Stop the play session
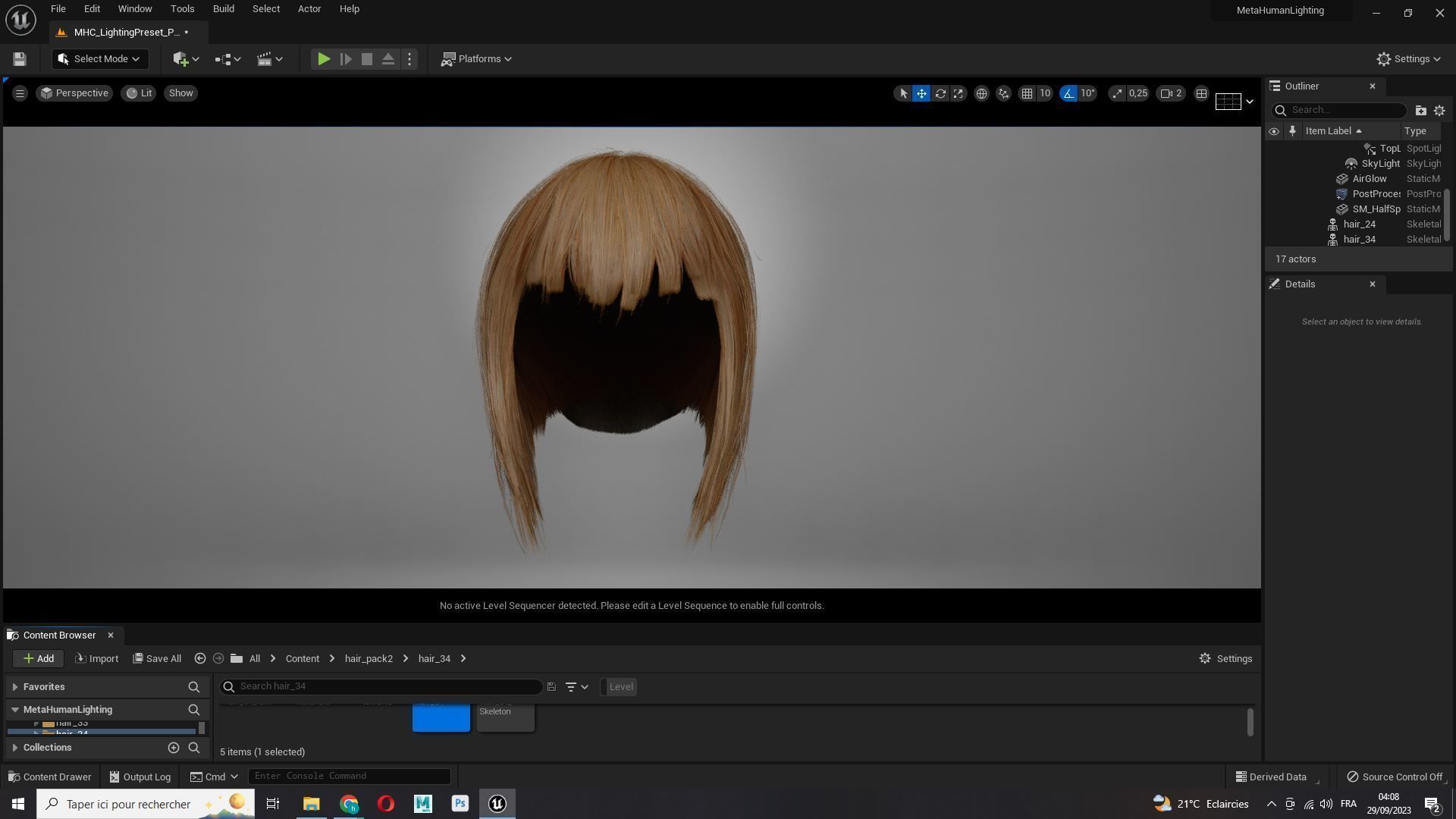This screenshot has height=819, width=1456. click(367, 59)
